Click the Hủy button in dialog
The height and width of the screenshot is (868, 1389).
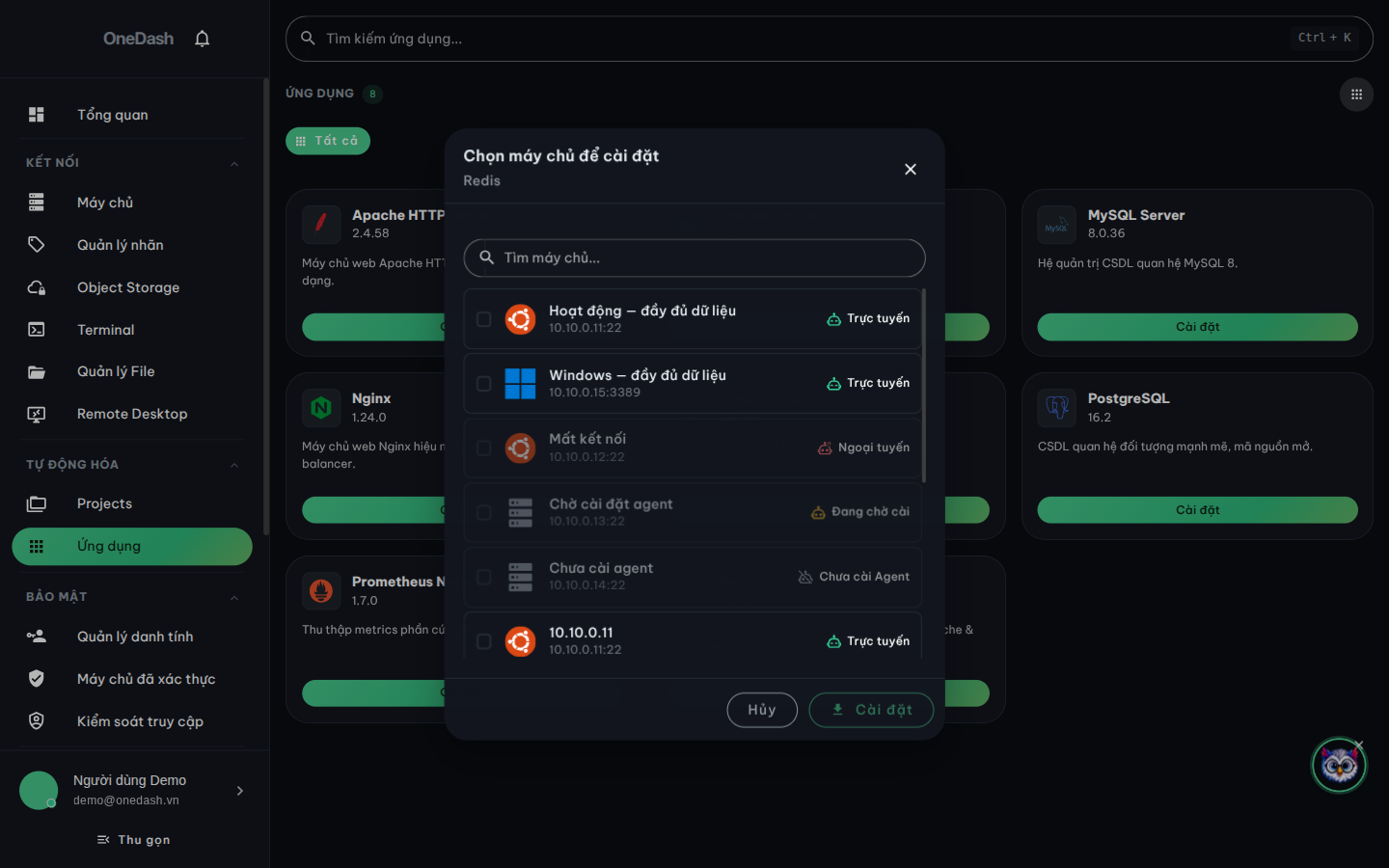tap(762, 710)
